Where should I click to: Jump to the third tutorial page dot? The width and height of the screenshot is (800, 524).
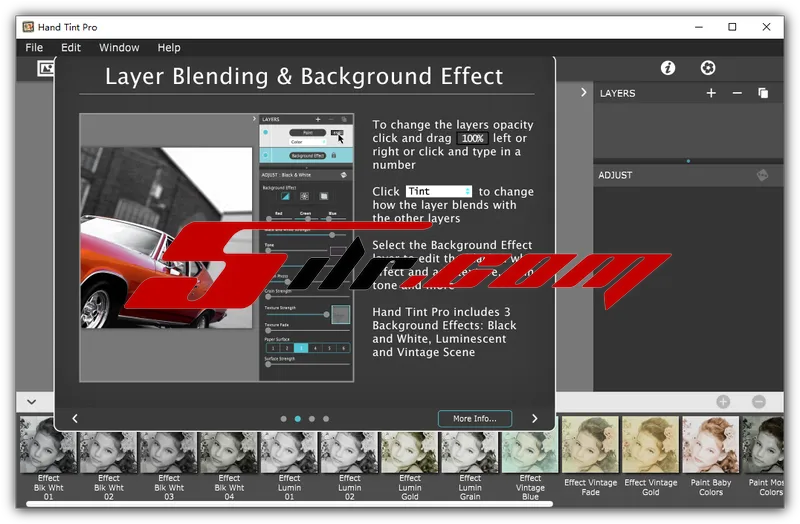[312, 419]
